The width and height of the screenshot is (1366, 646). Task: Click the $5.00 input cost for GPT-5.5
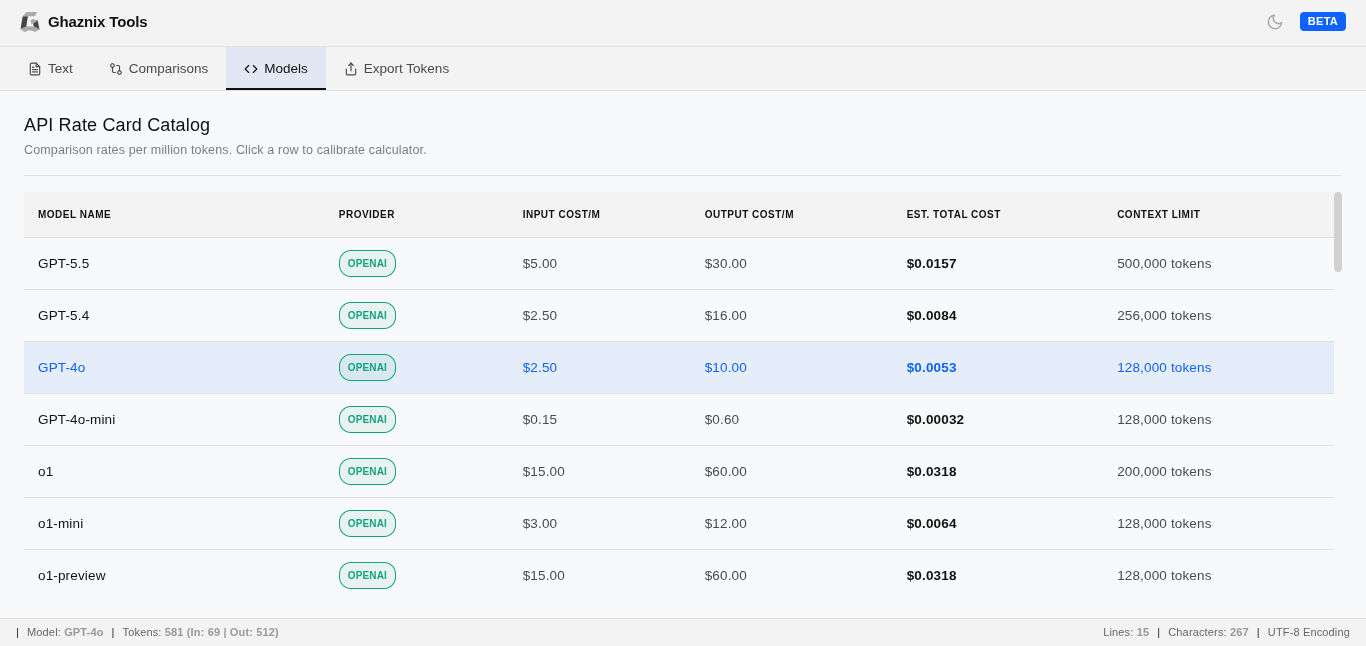540,264
